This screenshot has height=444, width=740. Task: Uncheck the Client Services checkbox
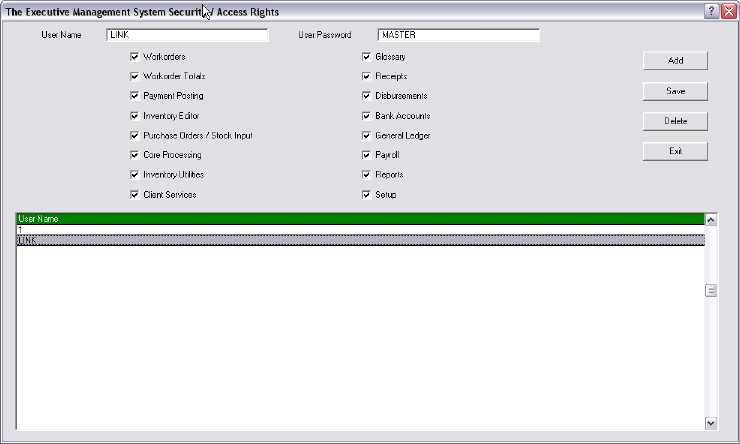coord(134,194)
